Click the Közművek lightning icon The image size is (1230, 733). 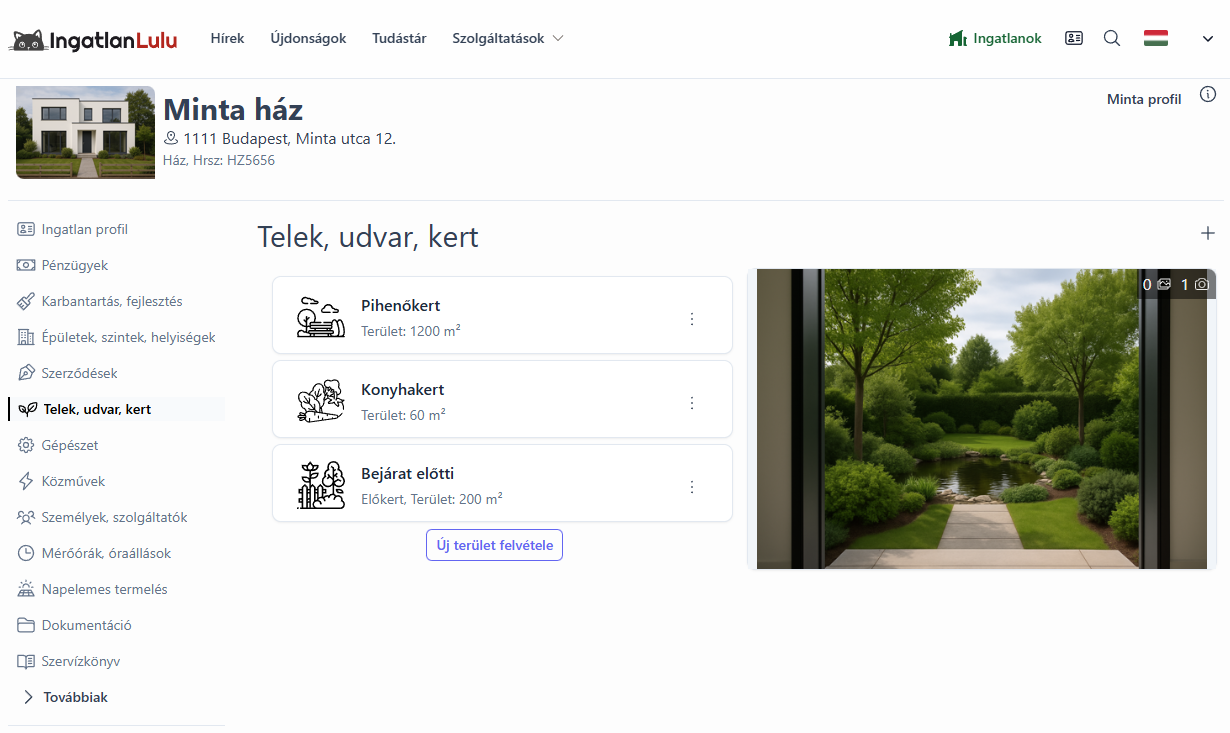click(x=26, y=481)
